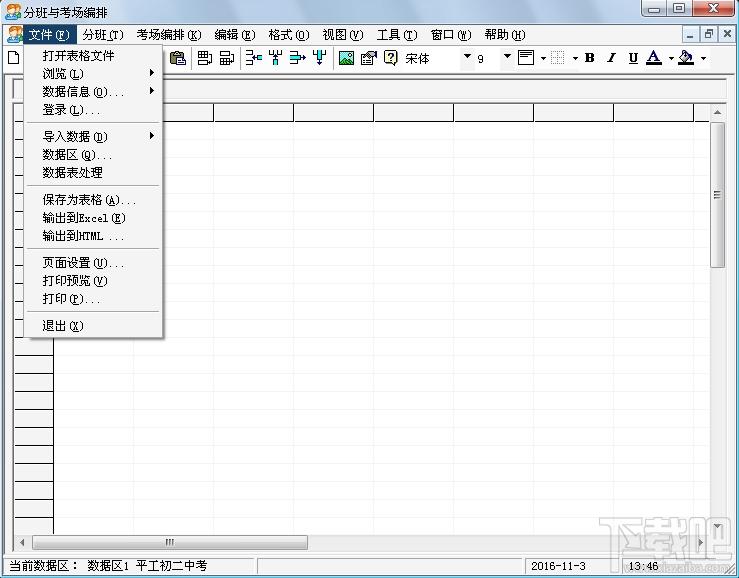Open the 格式 menu
Image resolution: width=739 pixels, height=578 pixels.
tap(289, 34)
